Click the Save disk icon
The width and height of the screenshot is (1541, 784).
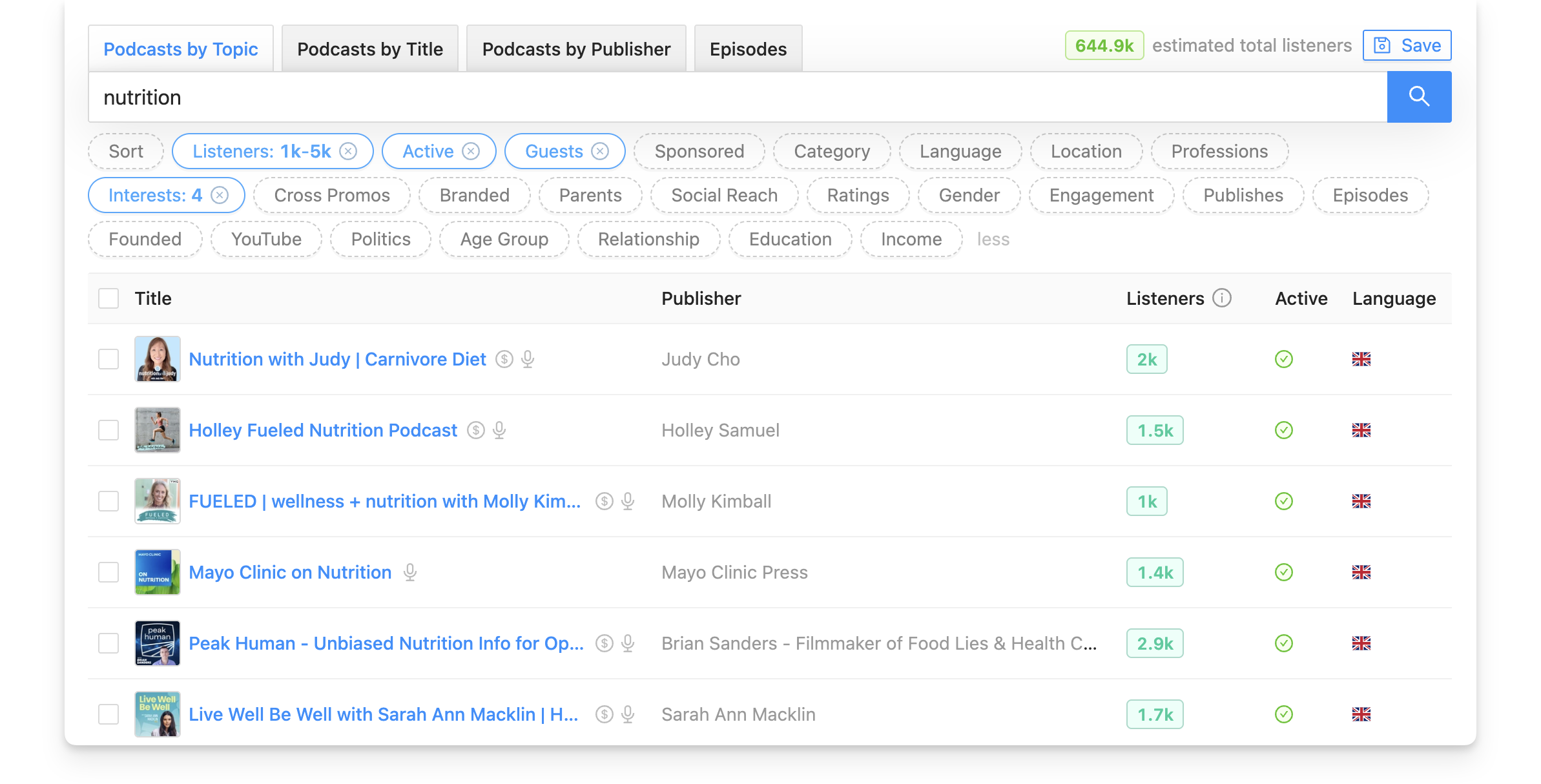point(1382,45)
